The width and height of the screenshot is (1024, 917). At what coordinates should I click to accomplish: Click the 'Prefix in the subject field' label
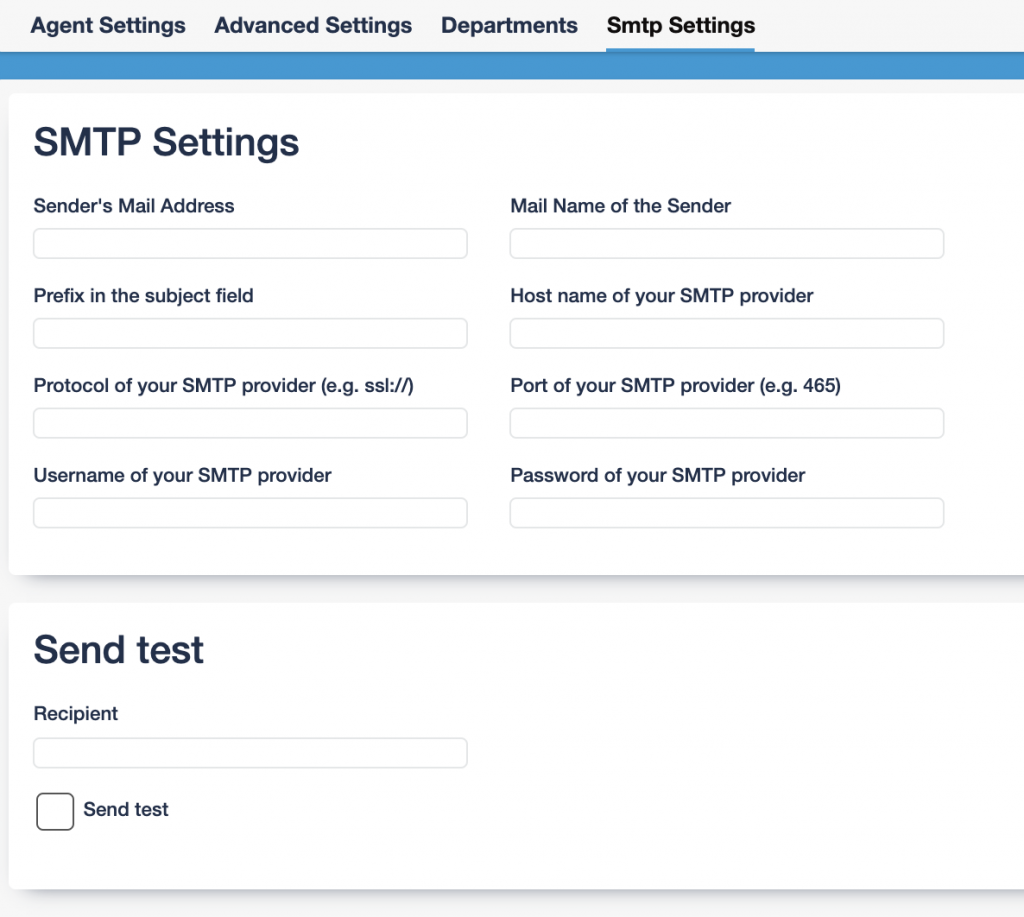tap(143, 296)
